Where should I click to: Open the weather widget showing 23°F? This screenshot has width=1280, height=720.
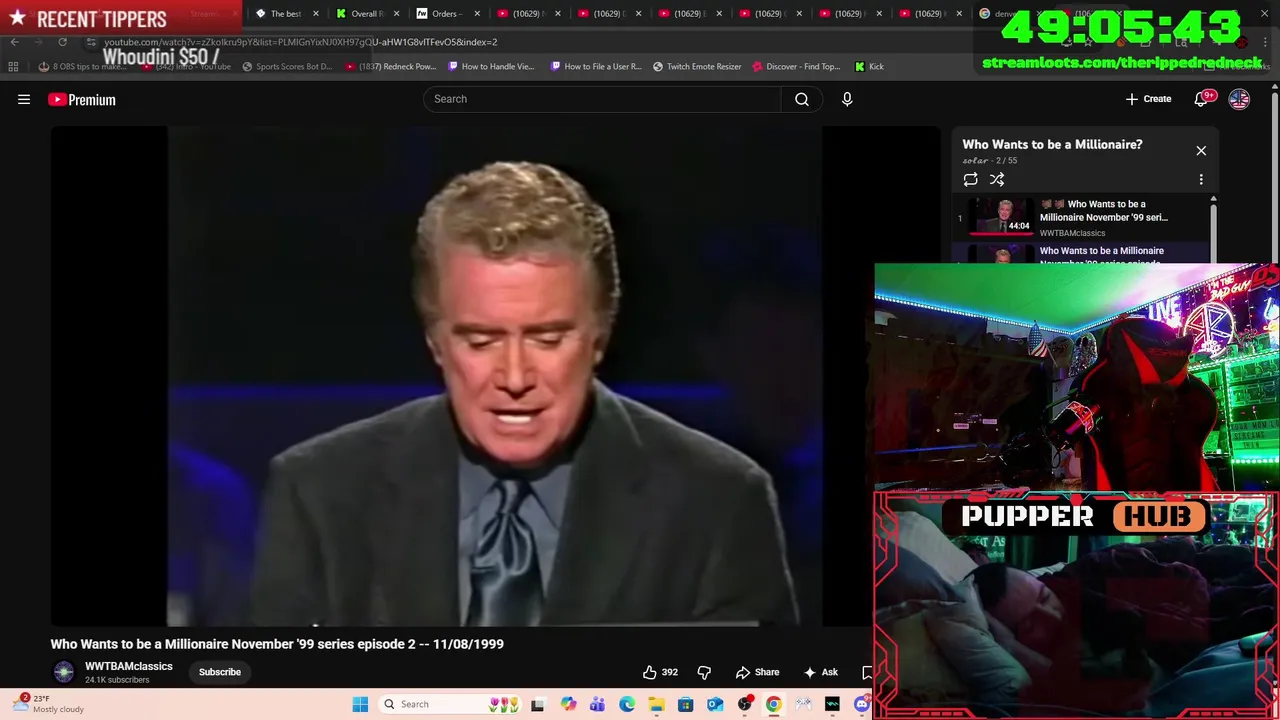[x=50, y=704]
